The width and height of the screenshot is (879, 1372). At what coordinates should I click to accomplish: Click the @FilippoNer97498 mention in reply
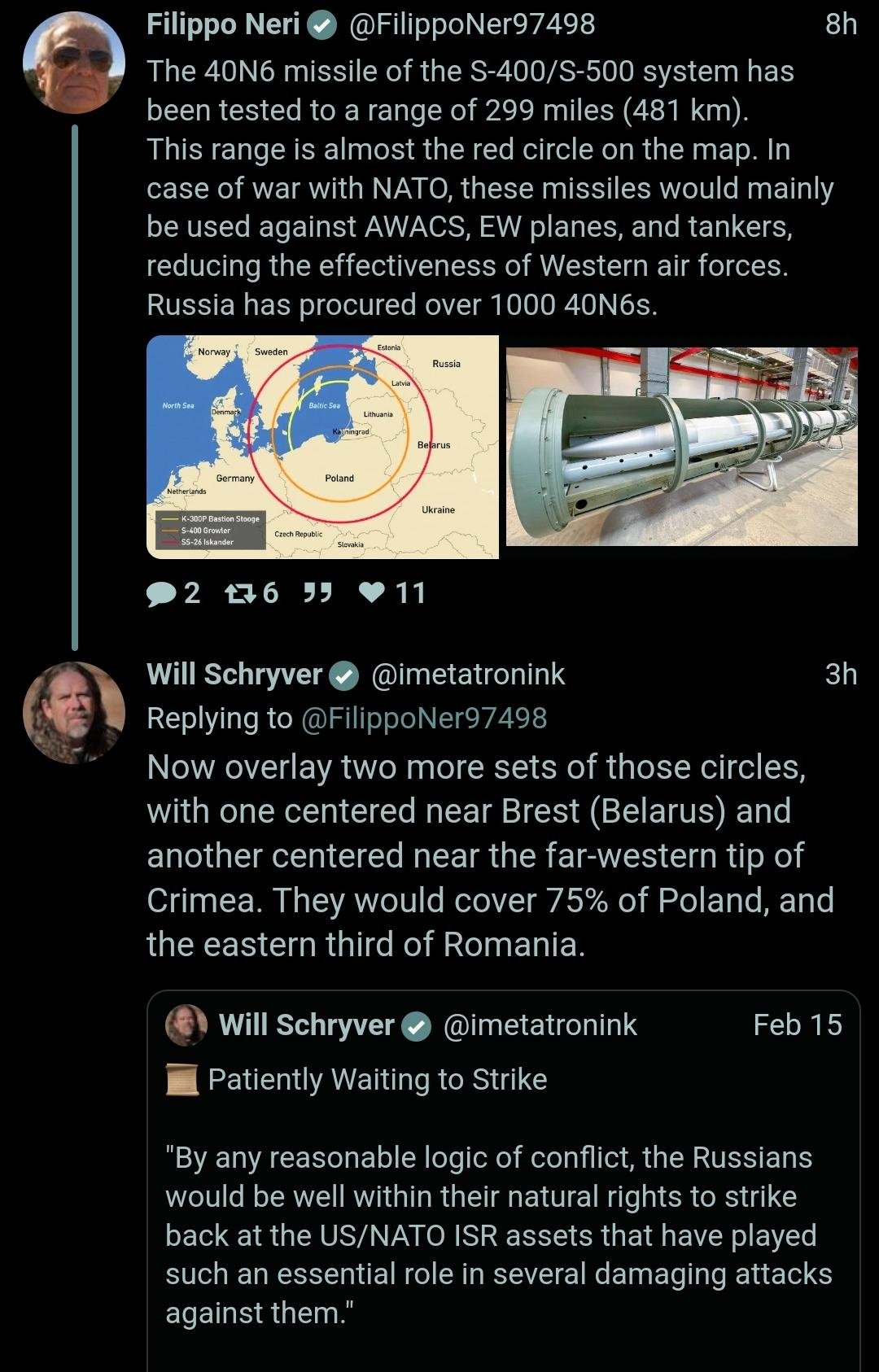point(424,719)
